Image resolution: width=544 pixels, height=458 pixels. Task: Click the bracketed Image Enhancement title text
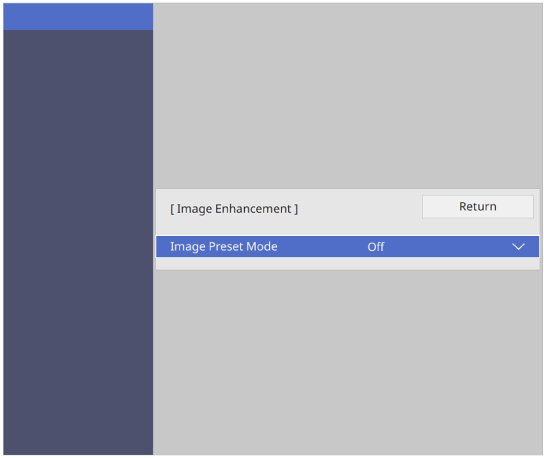tap(234, 209)
